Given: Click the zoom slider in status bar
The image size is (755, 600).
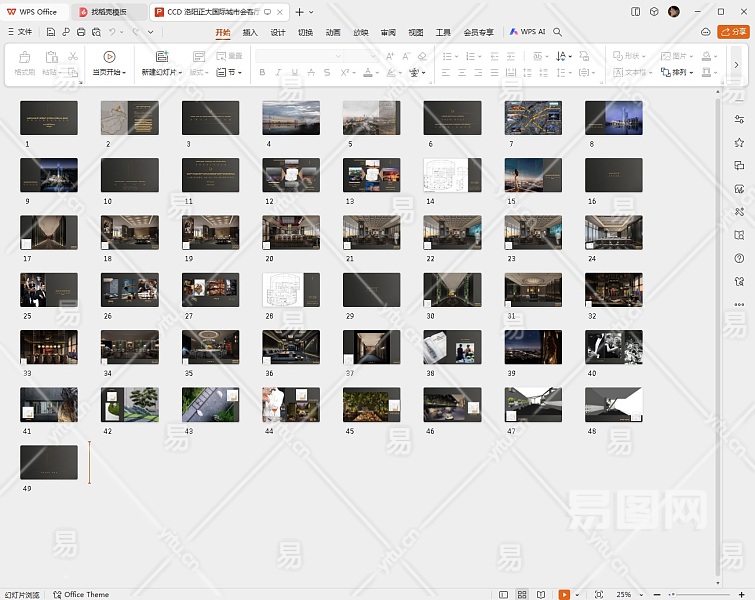Looking at the screenshot, I should point(700,594).
